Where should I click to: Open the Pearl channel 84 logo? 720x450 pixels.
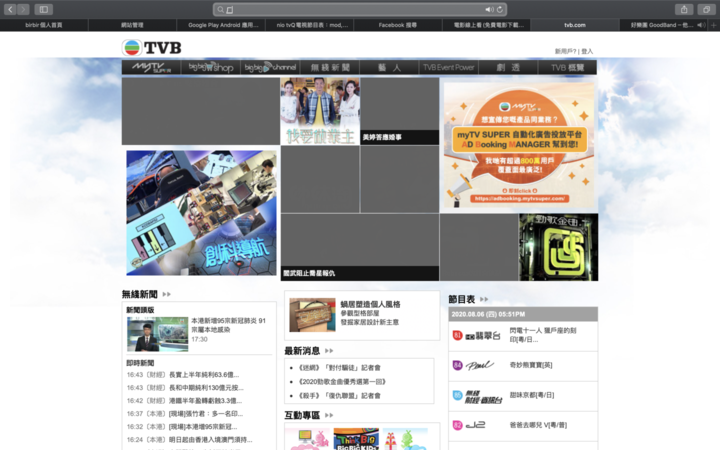[x=474, y=366]
